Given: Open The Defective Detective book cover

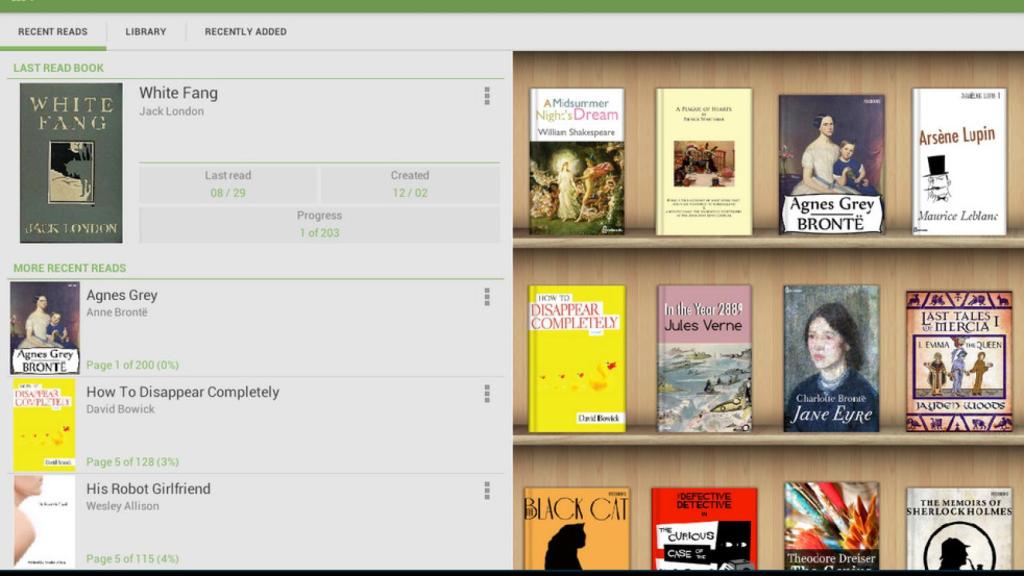Looking at the screenshot, I should pos(703,528).
